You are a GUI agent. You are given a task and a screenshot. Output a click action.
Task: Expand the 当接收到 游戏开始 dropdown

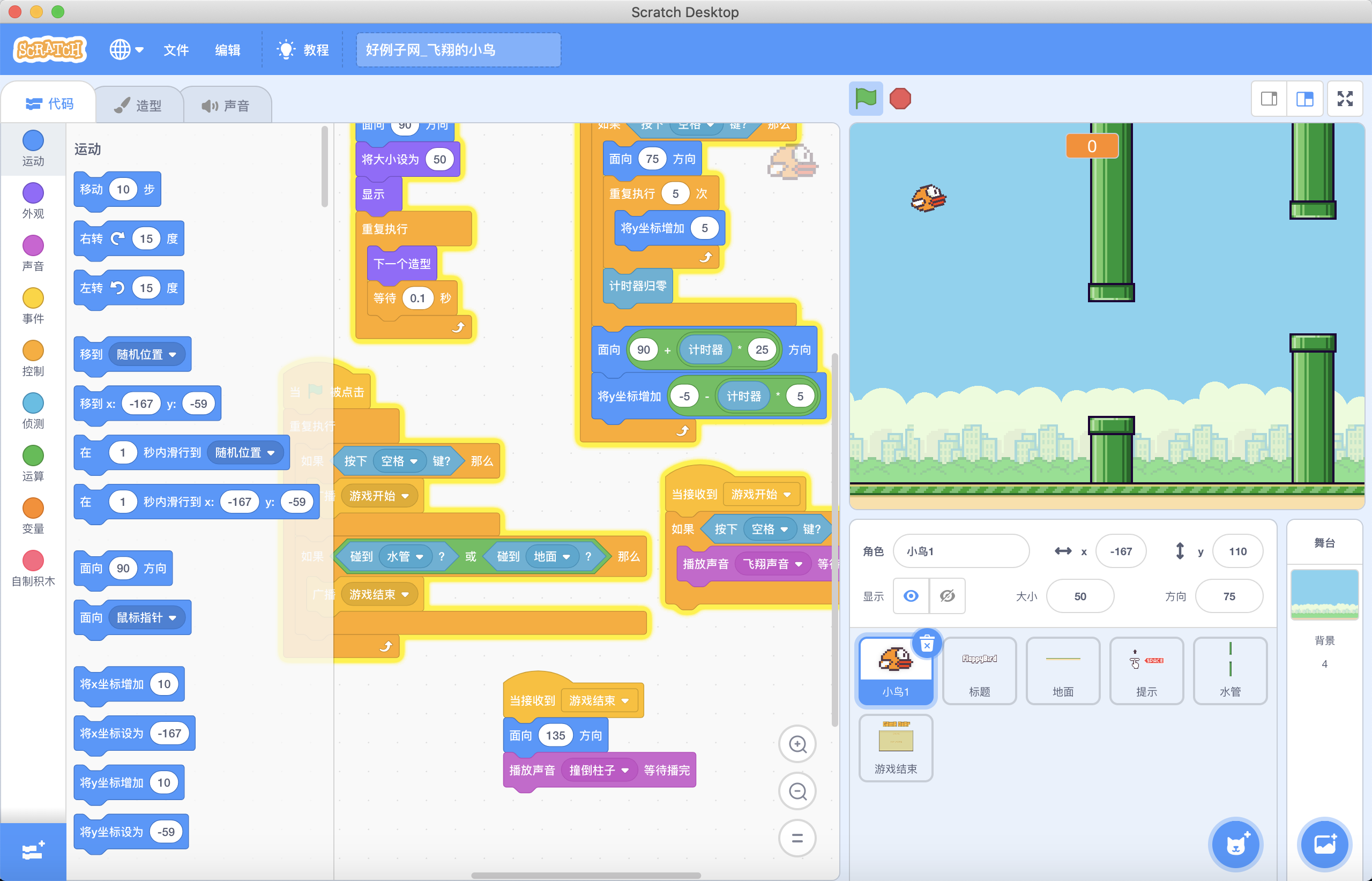point(761,494)
